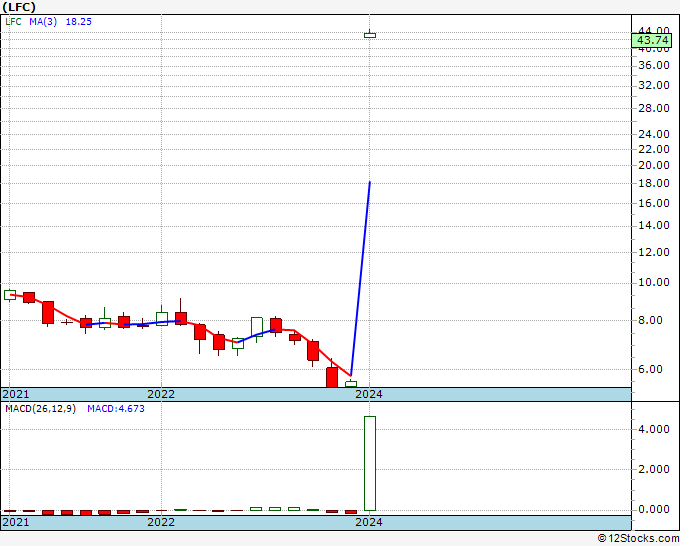Screen dimensions: 680x546
Task: Click the MA(3) indicator label
Action: click(x=43, y=22)
